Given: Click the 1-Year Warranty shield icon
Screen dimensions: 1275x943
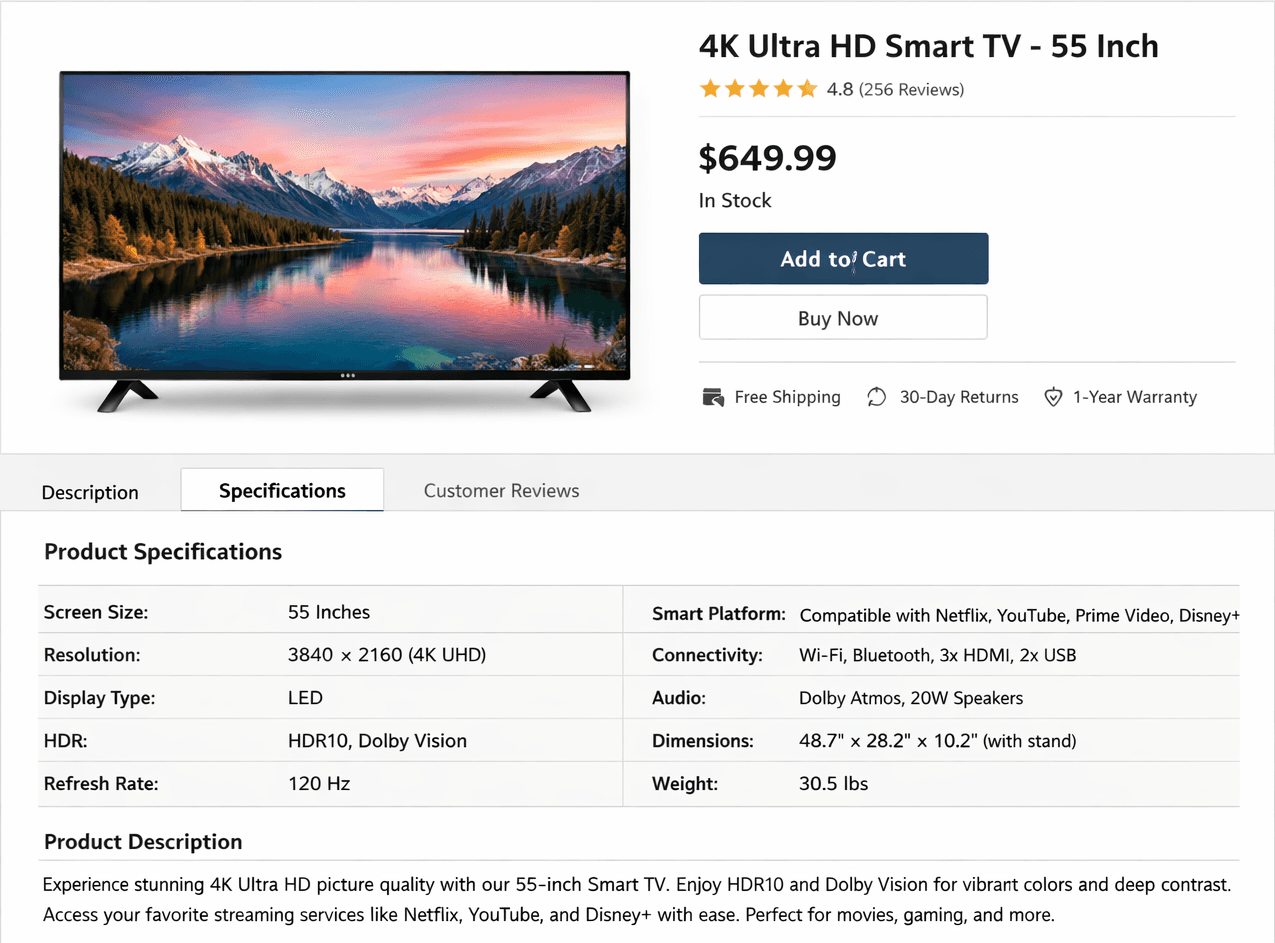Looking at the screenshot, I should (x=1053, y=397).
